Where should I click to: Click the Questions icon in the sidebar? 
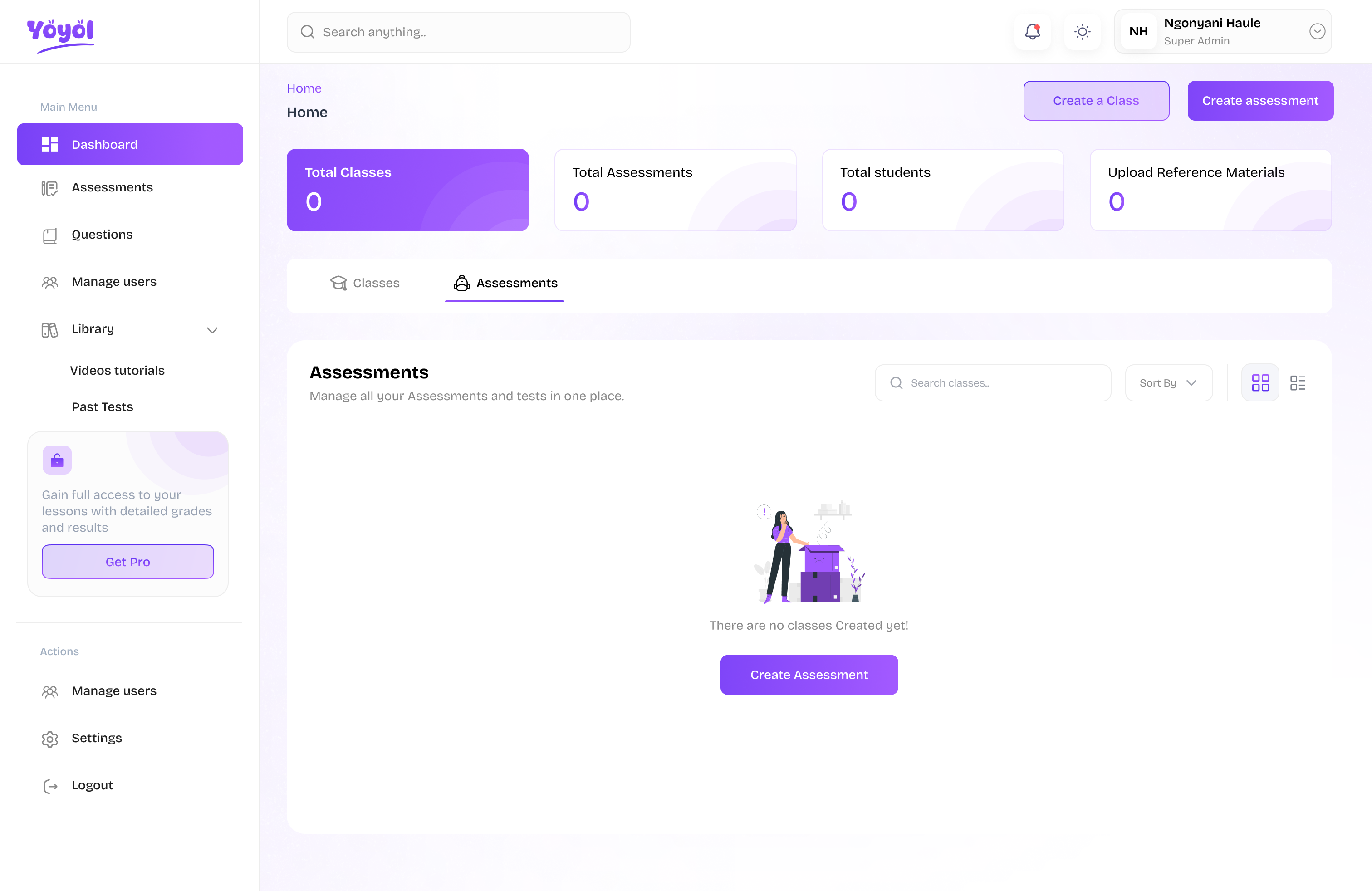tap(49, 235)
